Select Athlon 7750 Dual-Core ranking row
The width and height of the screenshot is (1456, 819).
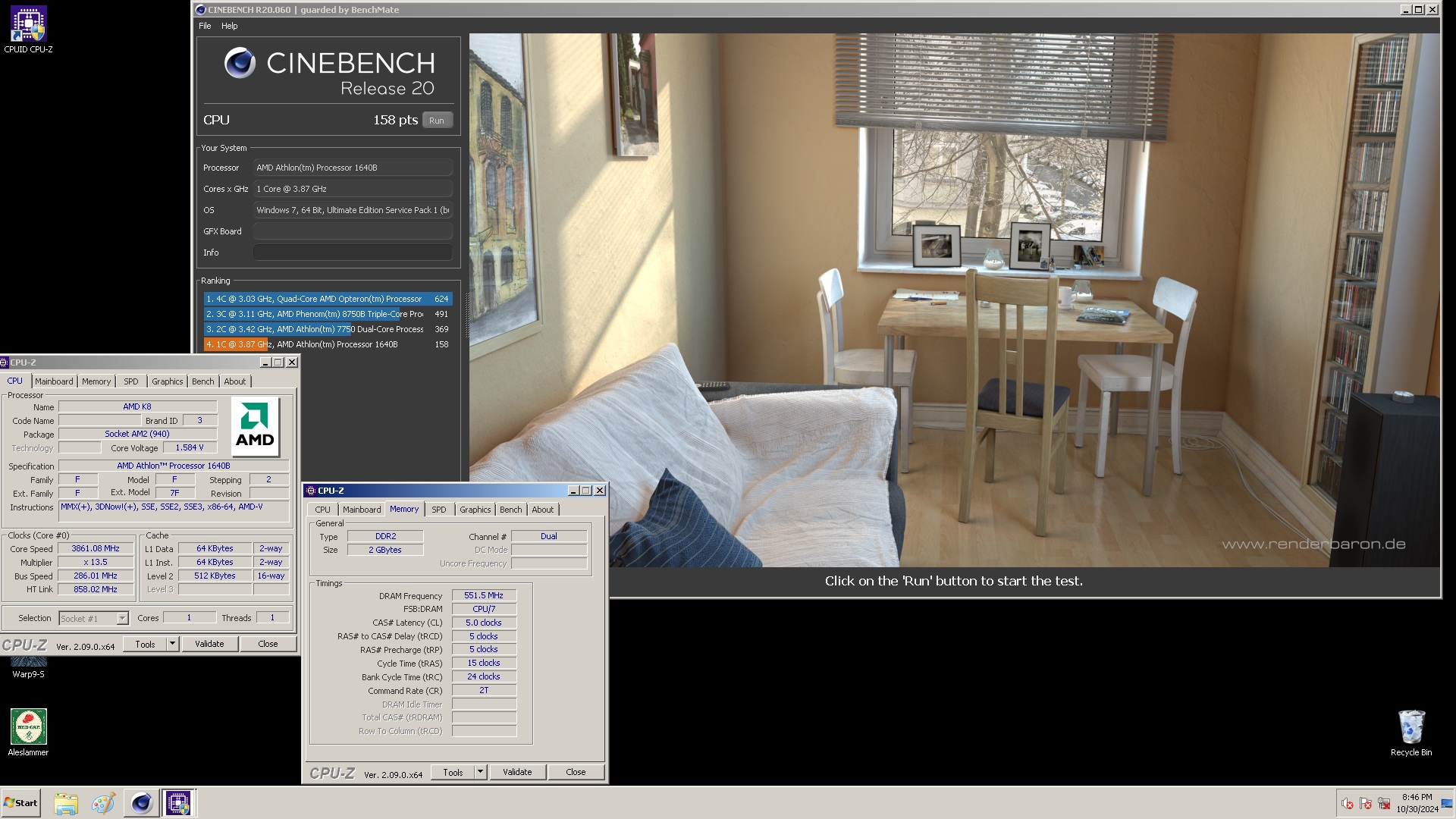(x=328, y=329)
